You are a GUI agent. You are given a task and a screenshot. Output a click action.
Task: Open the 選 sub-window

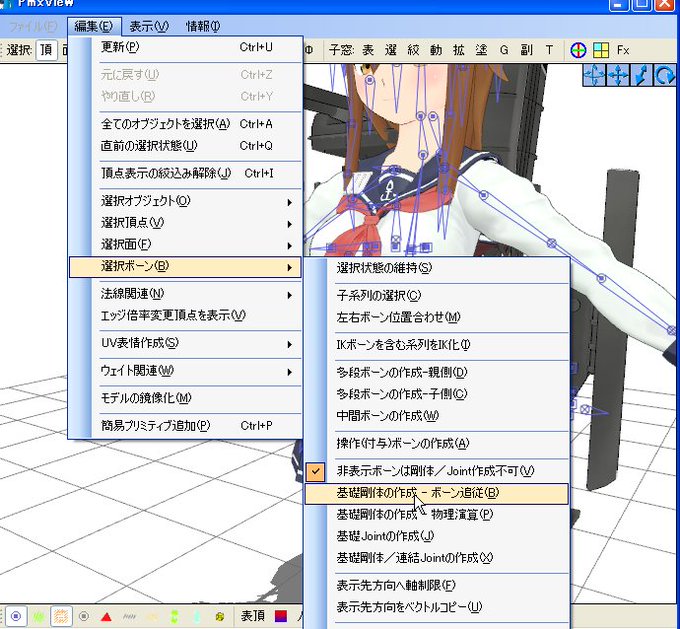coord(391,50)
